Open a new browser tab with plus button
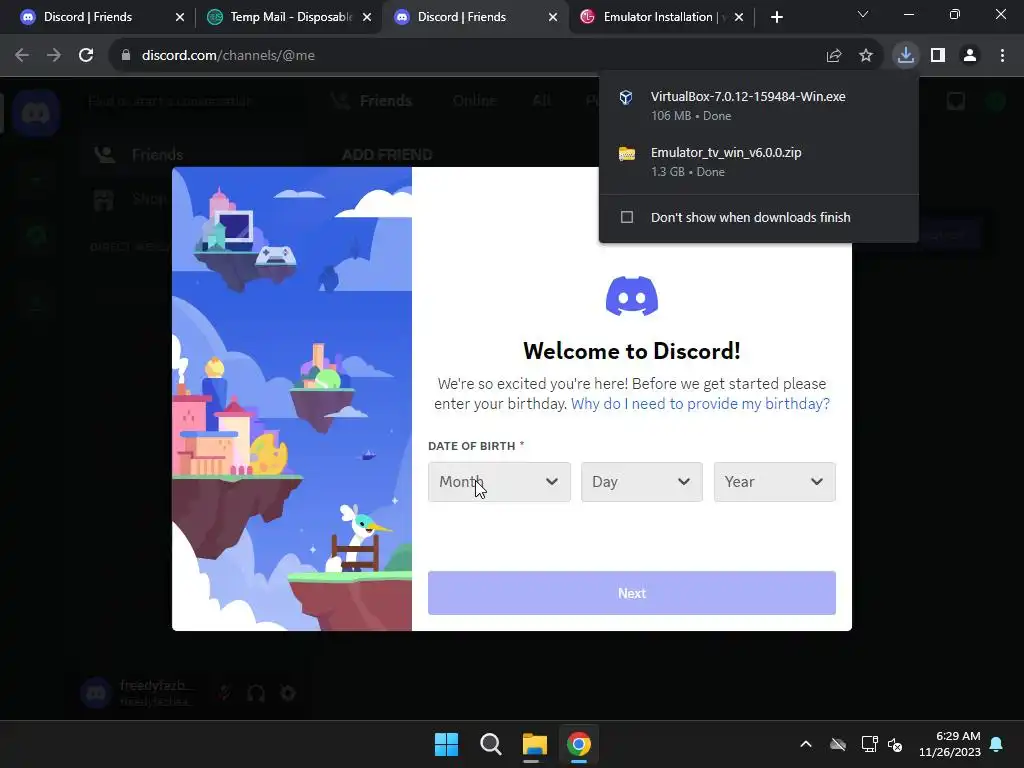Image resolution: width=1024 pixels, height=768 pixels. tap(776, 17)
